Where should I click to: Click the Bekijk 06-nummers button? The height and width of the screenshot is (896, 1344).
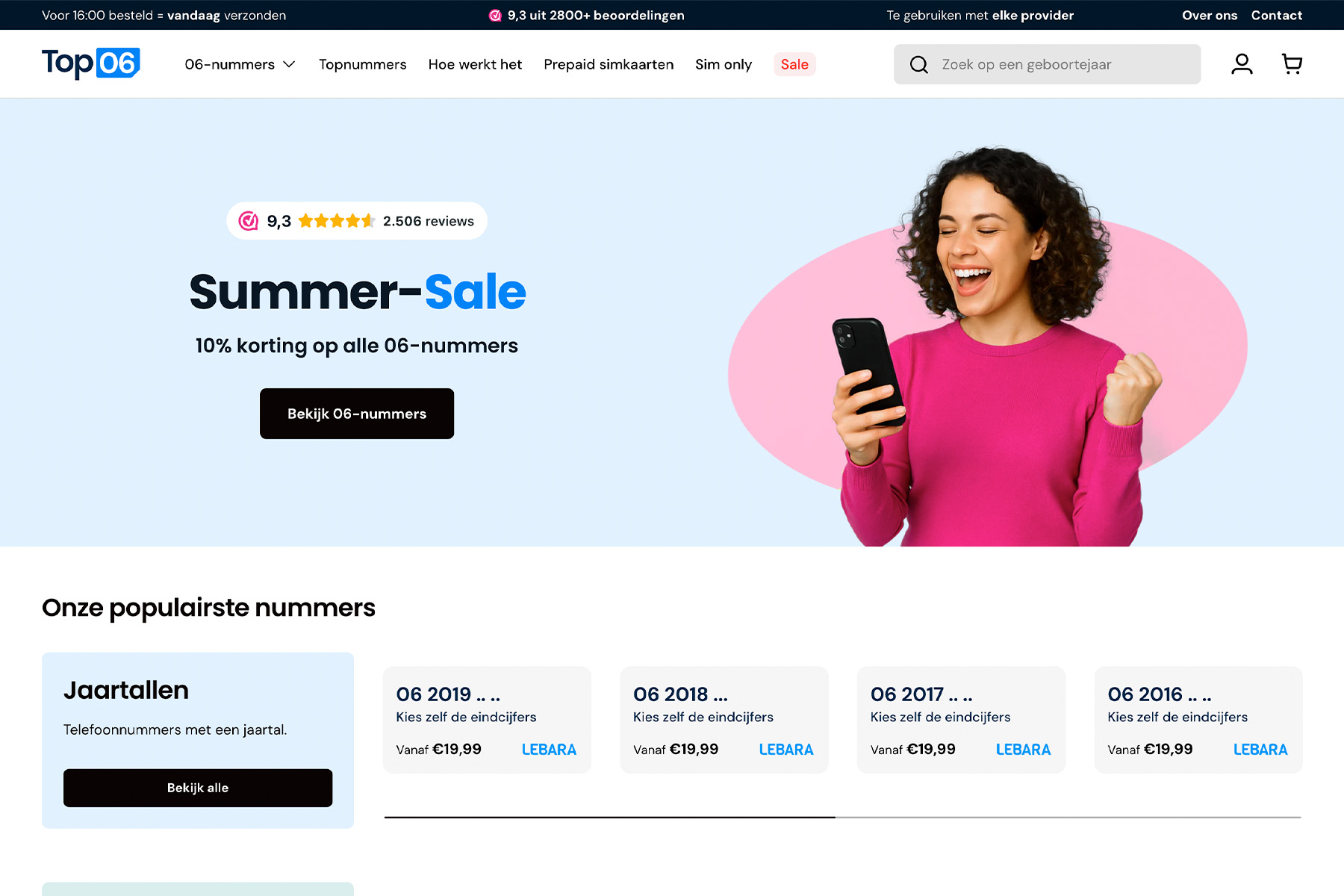pos(357,414)
